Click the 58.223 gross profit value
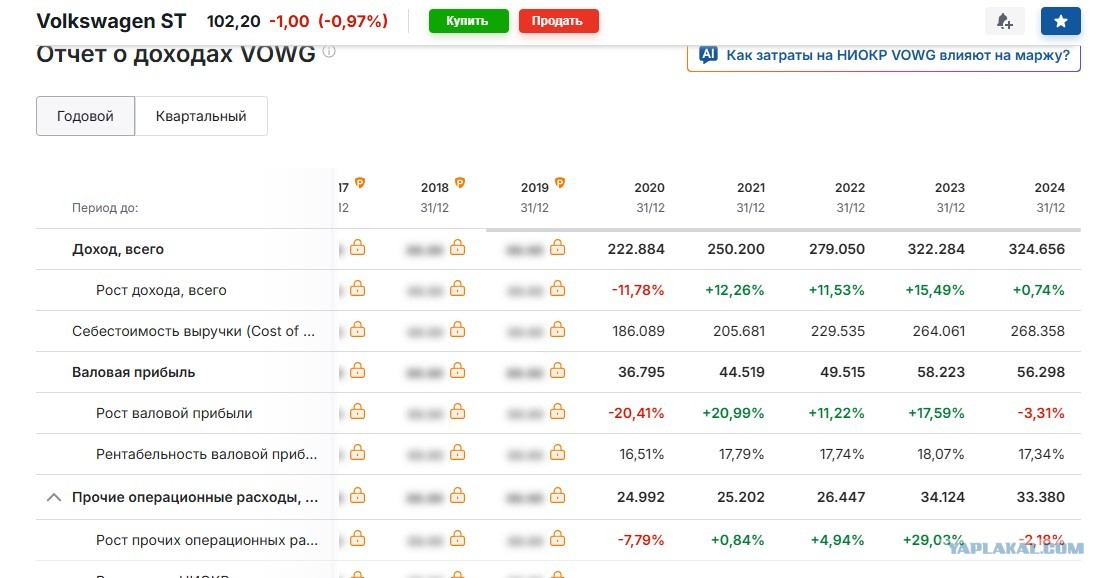1110x578 pixels. pyautogui.click(x=941, y=373)
